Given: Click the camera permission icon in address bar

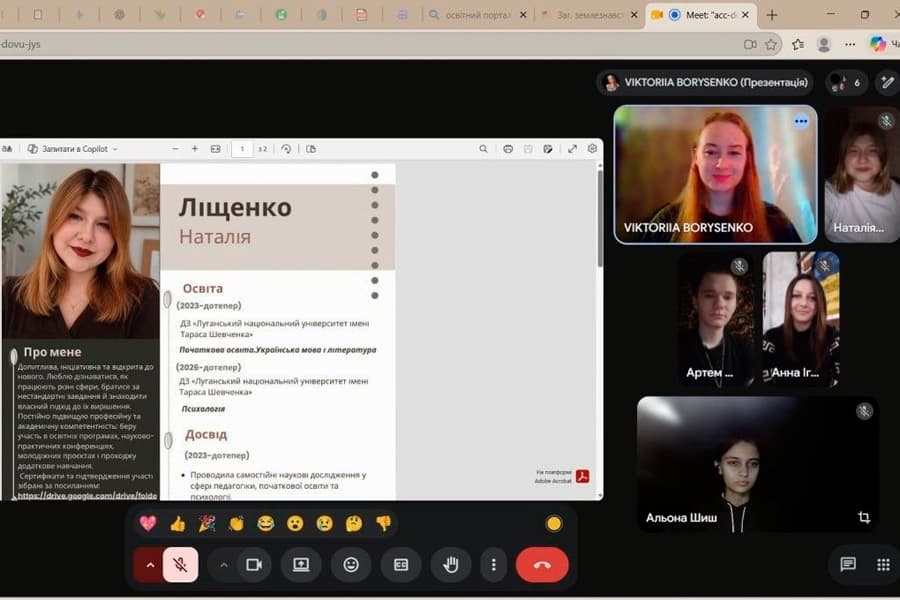Looking at the screenshot, I should pos(750,44).
